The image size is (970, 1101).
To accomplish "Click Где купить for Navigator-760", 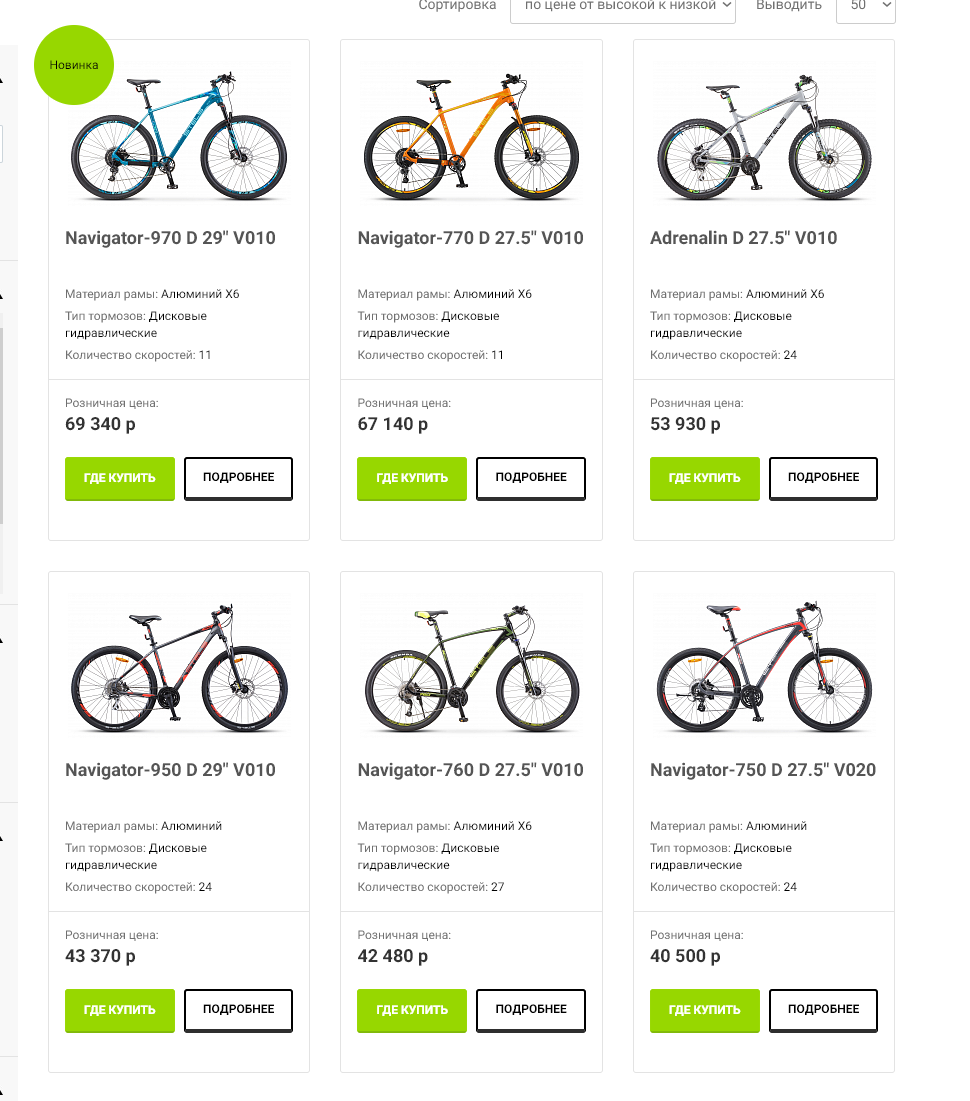I will tap(412, 1010).
